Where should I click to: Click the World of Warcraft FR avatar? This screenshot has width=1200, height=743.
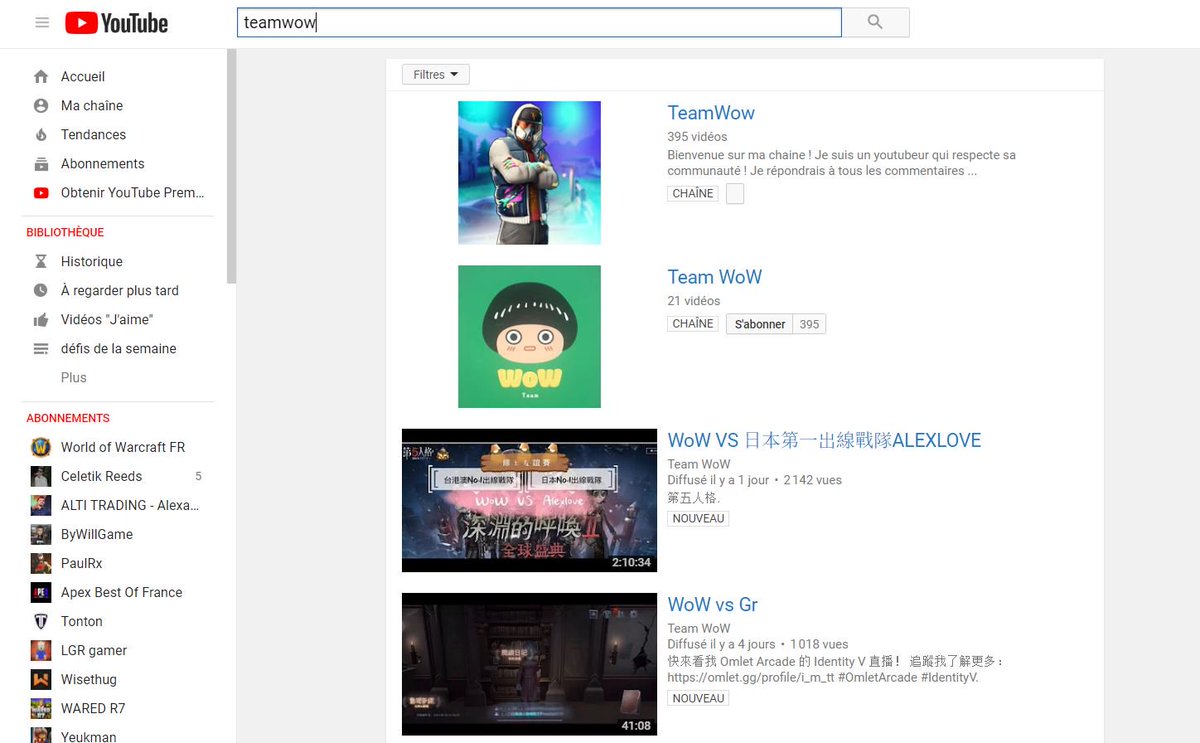pyautogui.click(x=41, y=447)
